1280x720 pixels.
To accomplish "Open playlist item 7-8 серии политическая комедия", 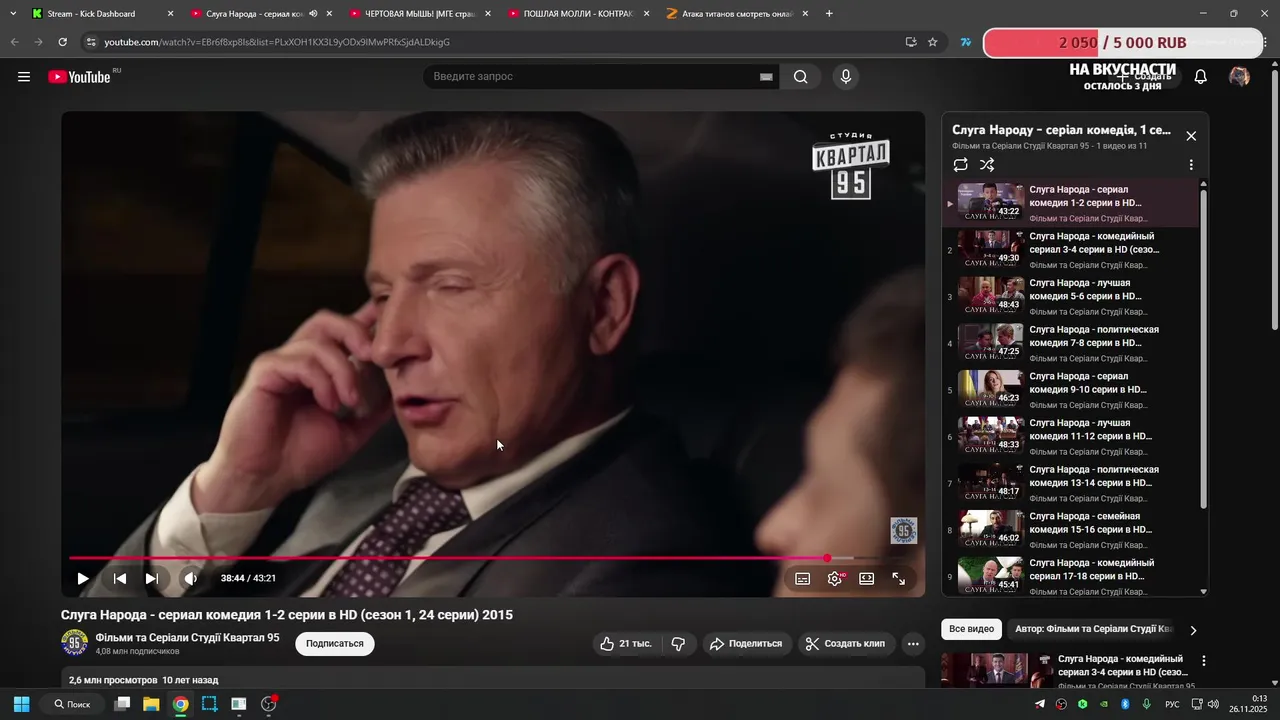I will [x=1071, y=343].
